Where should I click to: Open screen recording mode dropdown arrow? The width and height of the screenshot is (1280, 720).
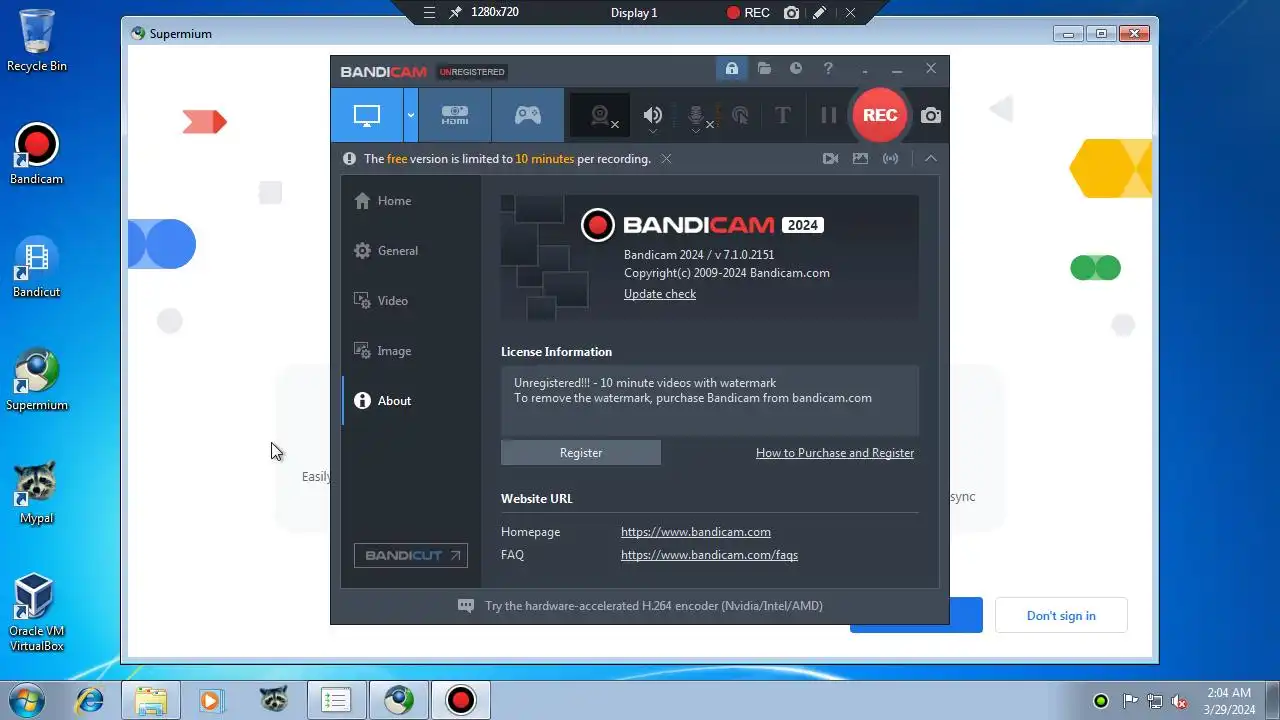point(410,115)
